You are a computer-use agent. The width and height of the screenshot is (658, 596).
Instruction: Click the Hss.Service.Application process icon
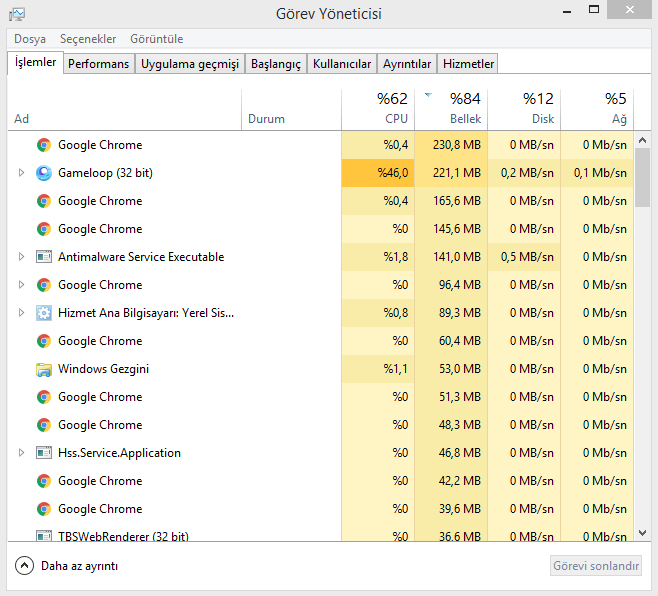(44, 453)
